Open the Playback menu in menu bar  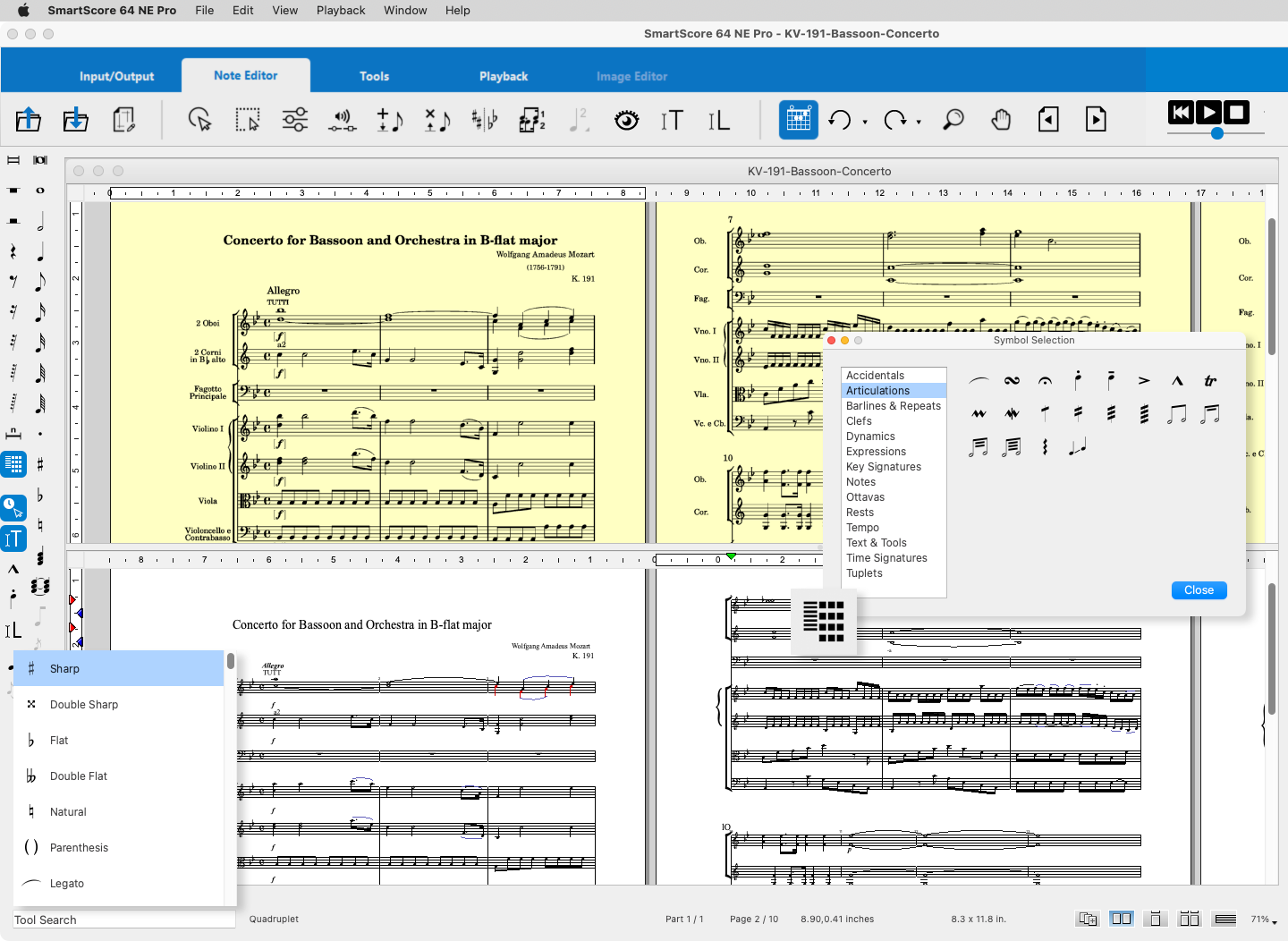341,10
